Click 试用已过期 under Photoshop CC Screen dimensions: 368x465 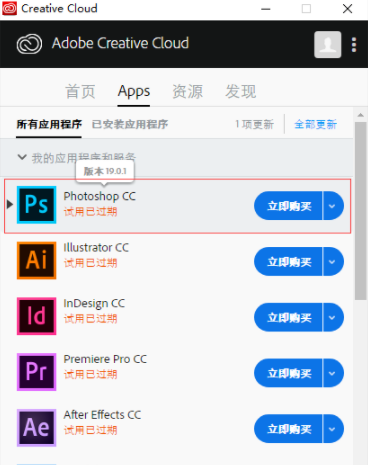(x=90, y=211)
